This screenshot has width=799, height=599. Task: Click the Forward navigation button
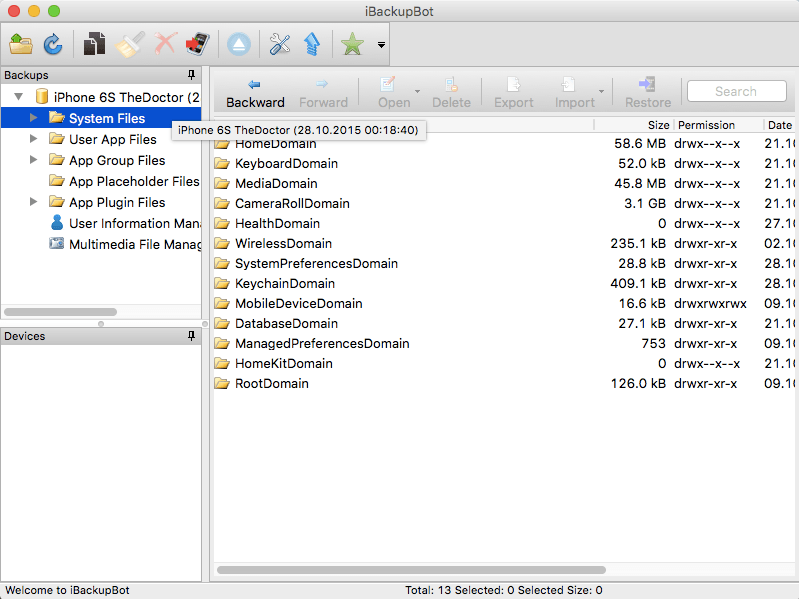[x=323, y=93]
